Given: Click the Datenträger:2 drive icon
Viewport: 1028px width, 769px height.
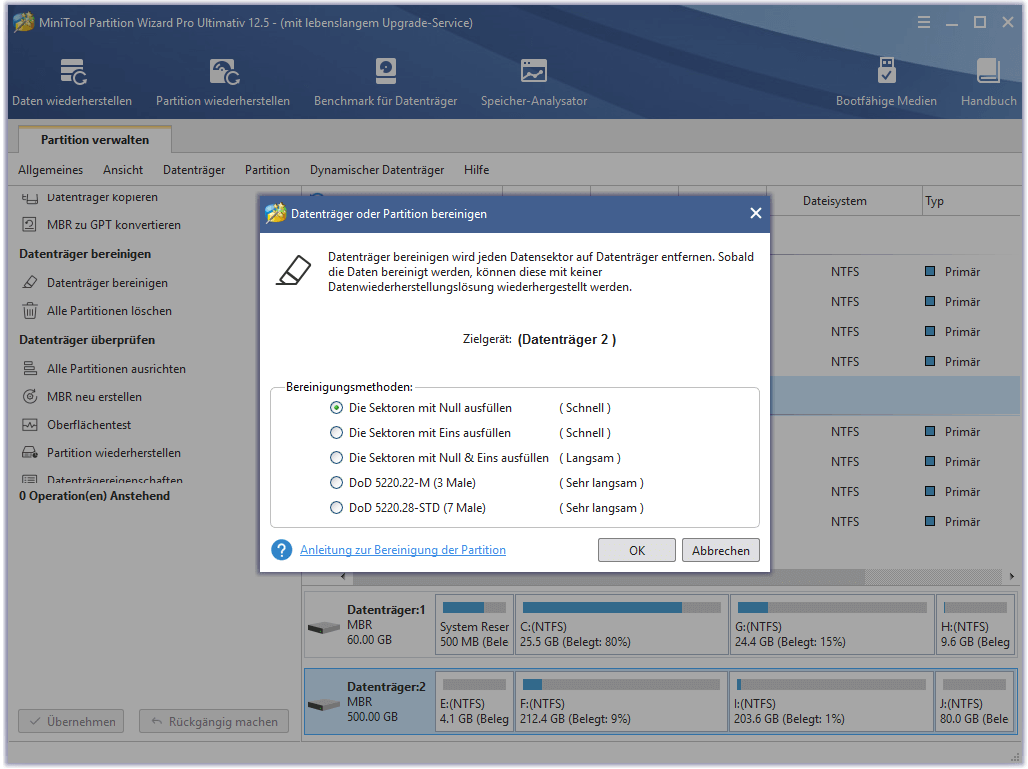Looking at the screenshot, I should point(324,705).
